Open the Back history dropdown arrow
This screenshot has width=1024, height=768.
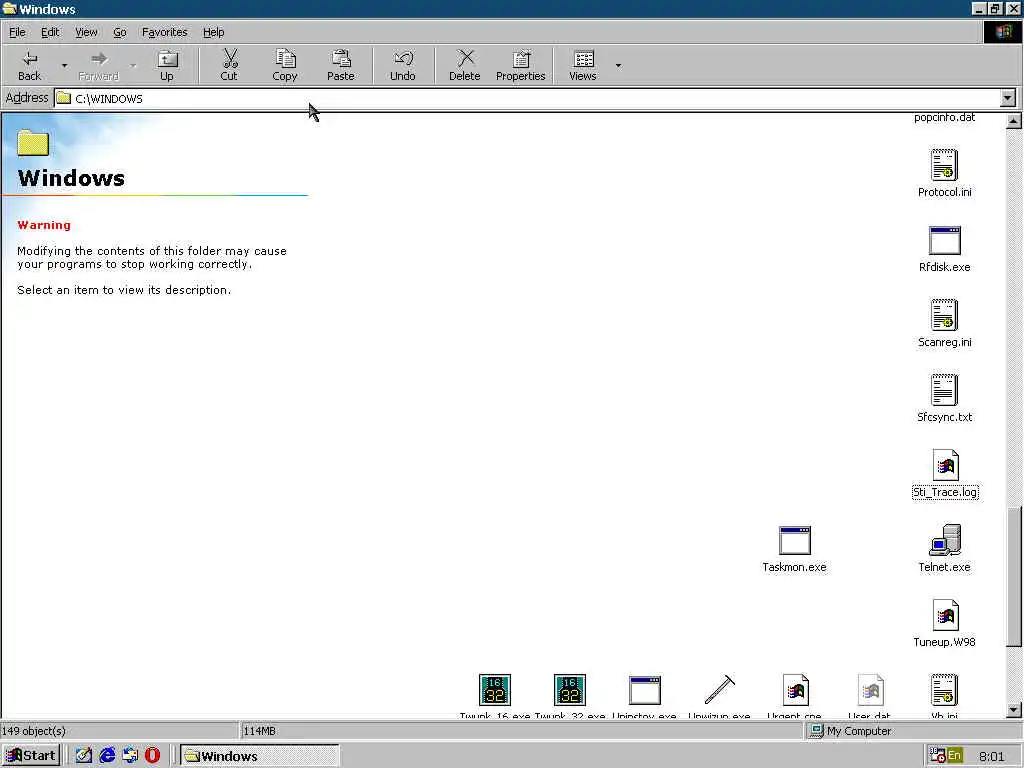(x=64, y=65)
